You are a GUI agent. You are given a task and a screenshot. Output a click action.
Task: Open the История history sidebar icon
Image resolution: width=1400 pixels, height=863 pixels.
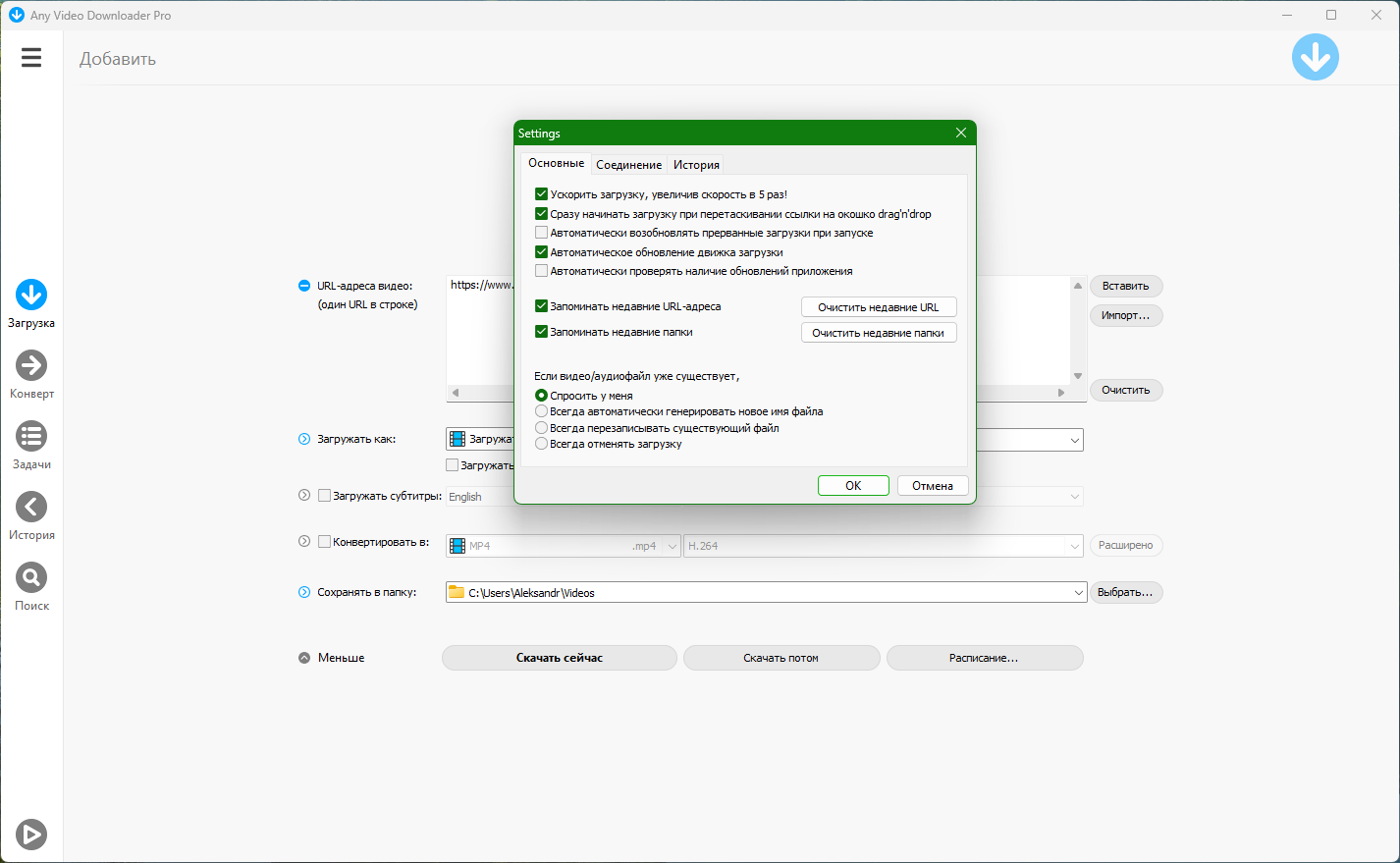click(31, 507)
